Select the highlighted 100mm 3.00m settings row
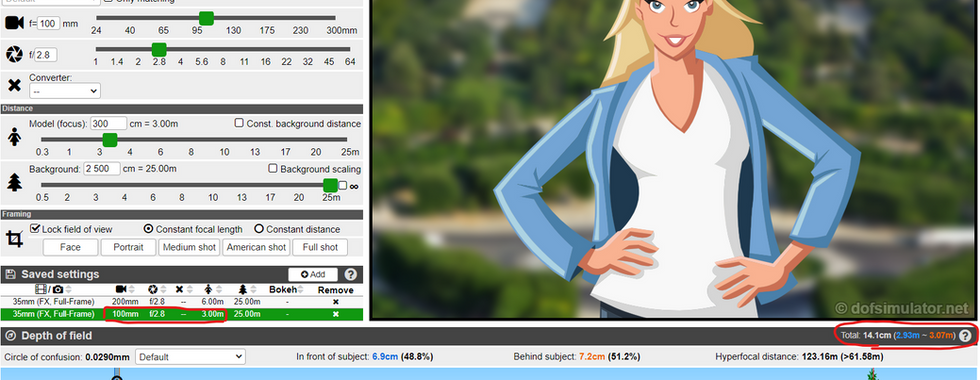Viewport: 980px width, 380px height. [x=181, y=314]
